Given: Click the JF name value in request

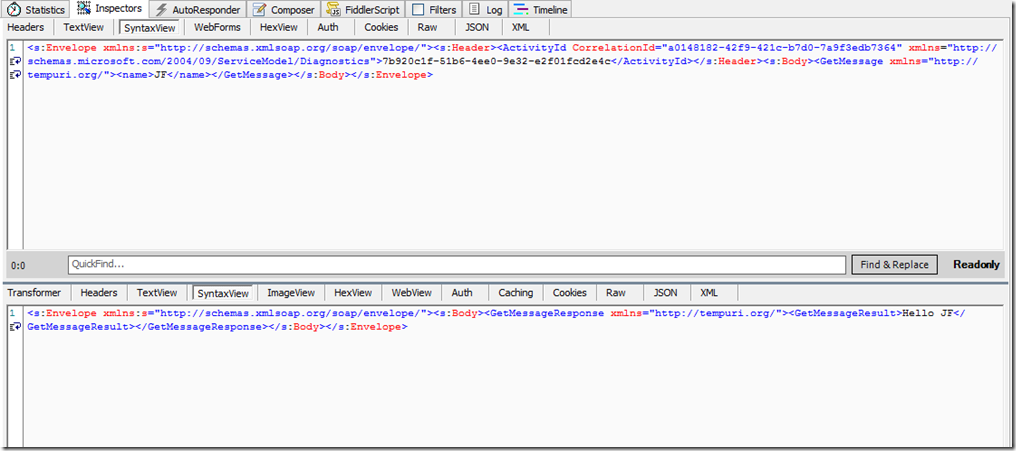Looking at the screenshot, I should (159, 75).
